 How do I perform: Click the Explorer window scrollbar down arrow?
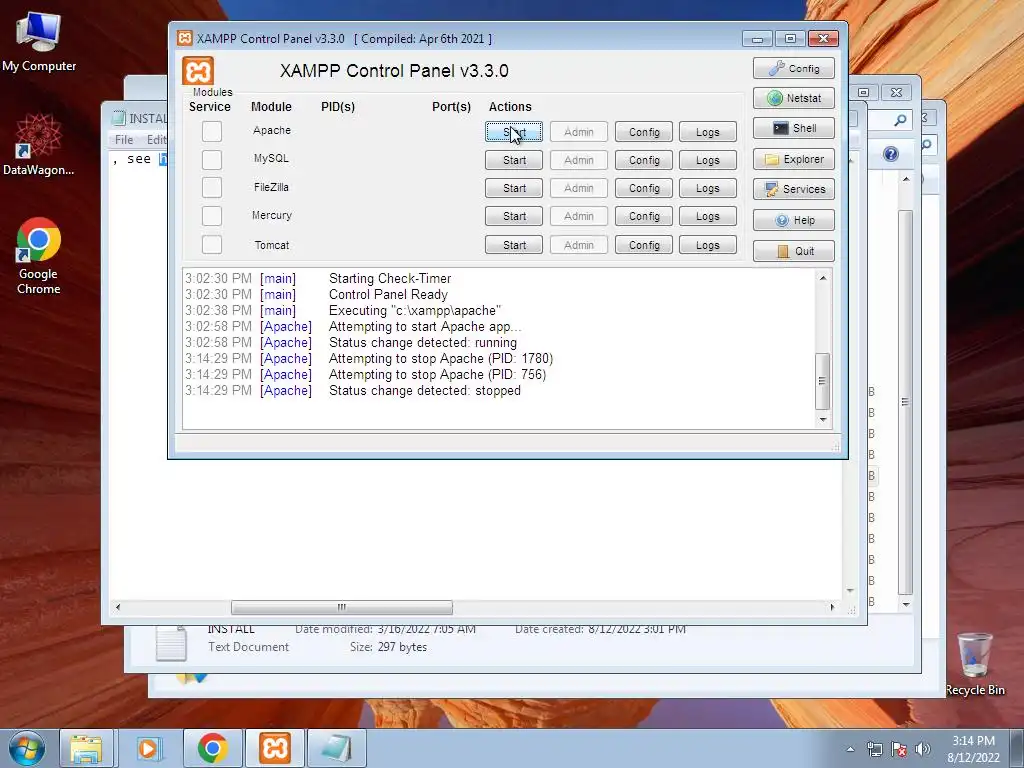[906, 605]
